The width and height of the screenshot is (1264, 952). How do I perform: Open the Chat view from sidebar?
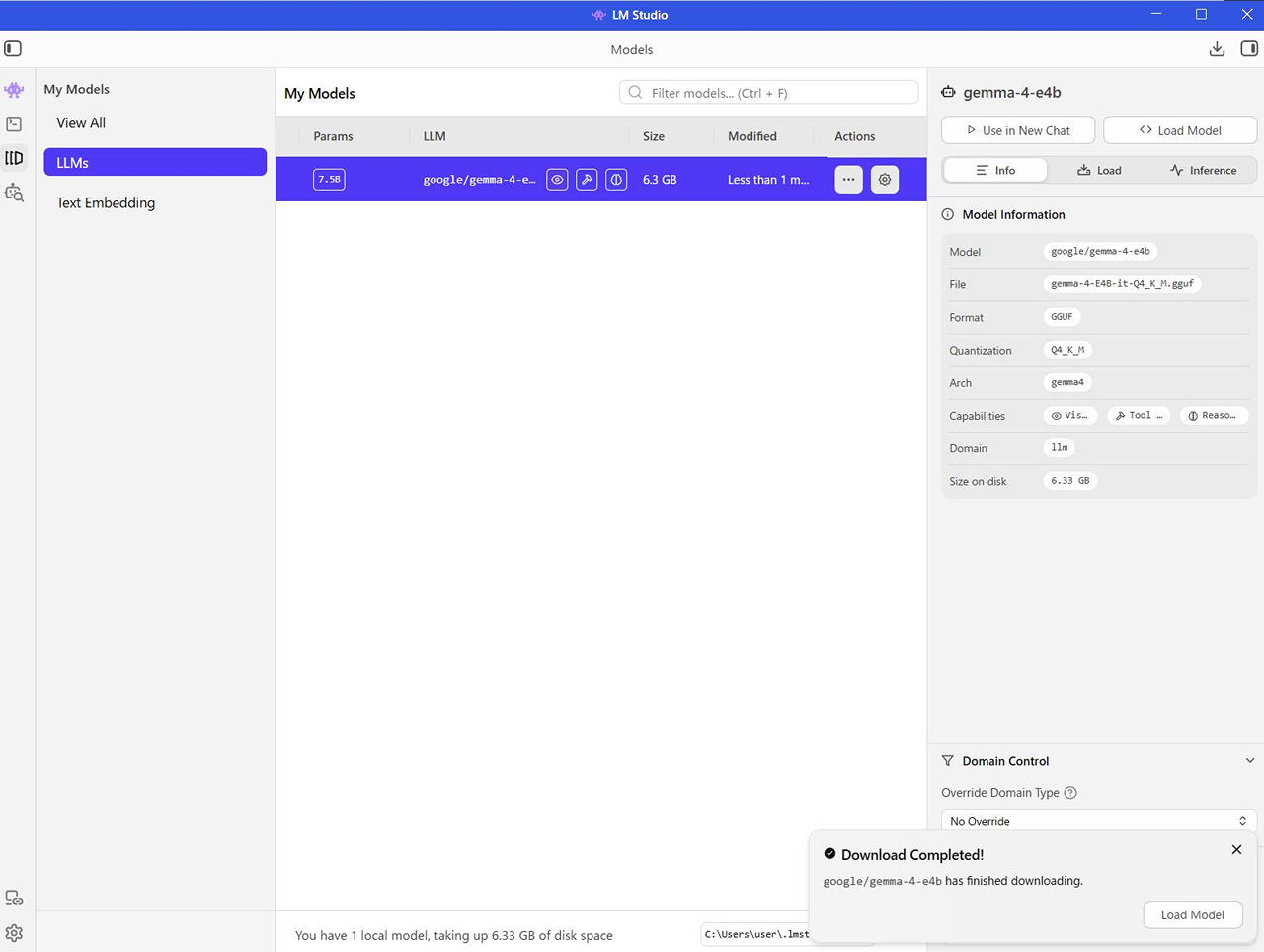[14, 90]
